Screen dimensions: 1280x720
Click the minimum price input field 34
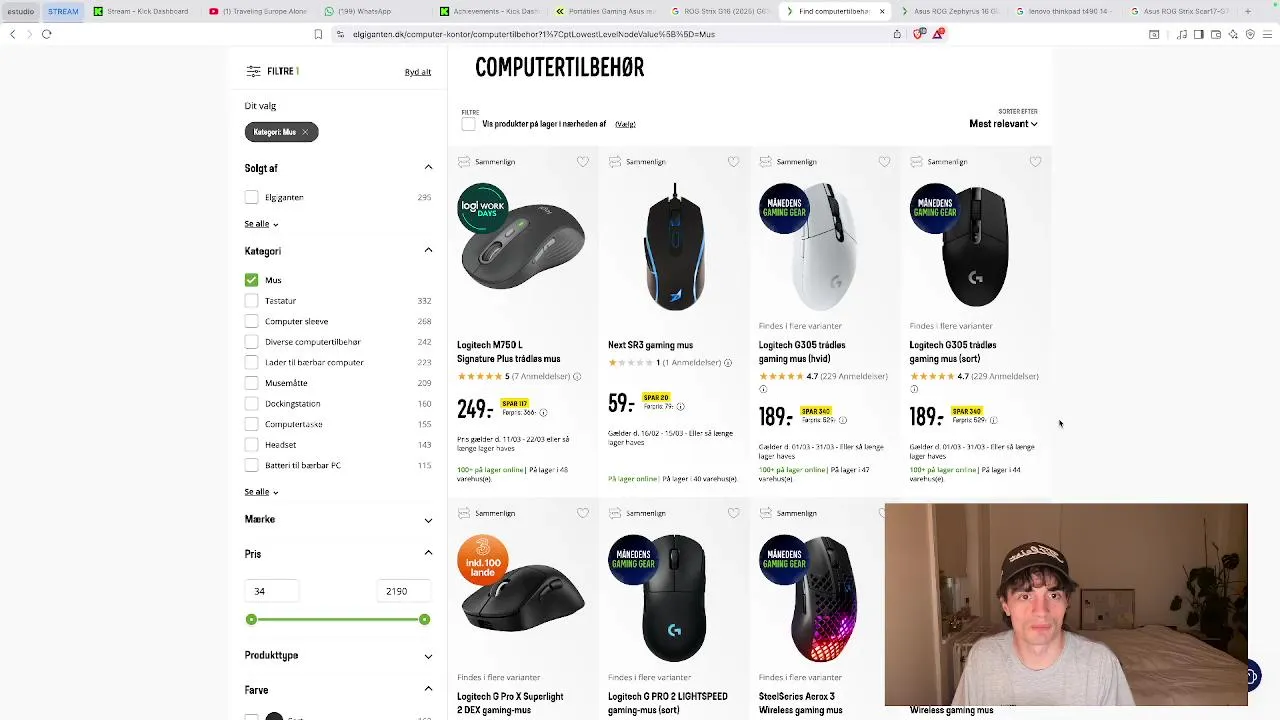[273, 591]
